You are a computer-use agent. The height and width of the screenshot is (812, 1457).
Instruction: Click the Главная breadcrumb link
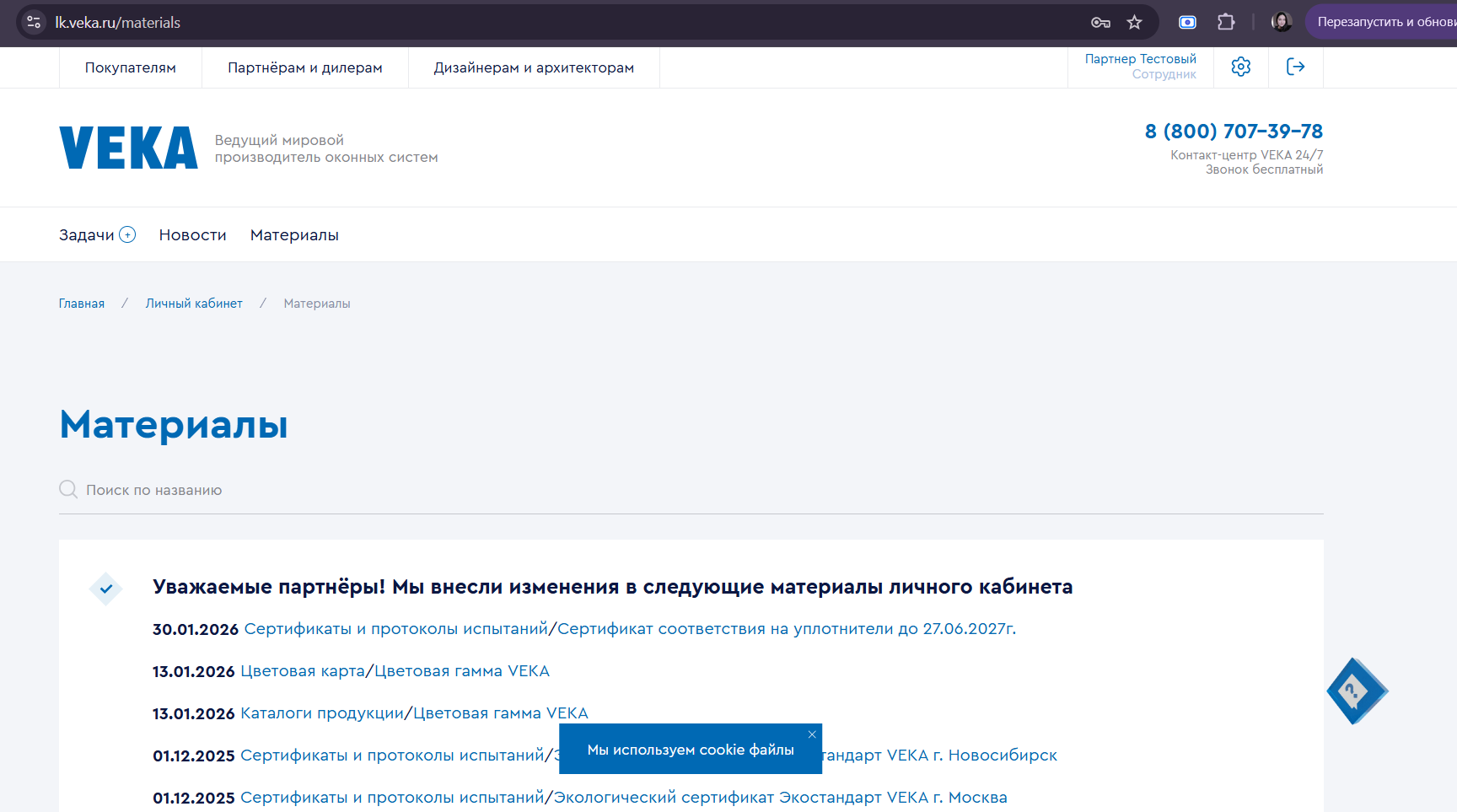tap(82, 304)
